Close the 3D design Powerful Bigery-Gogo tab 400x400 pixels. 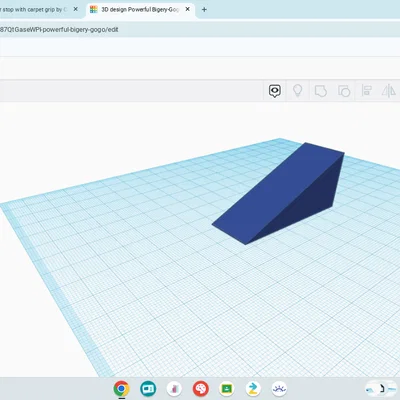[188, 9]
